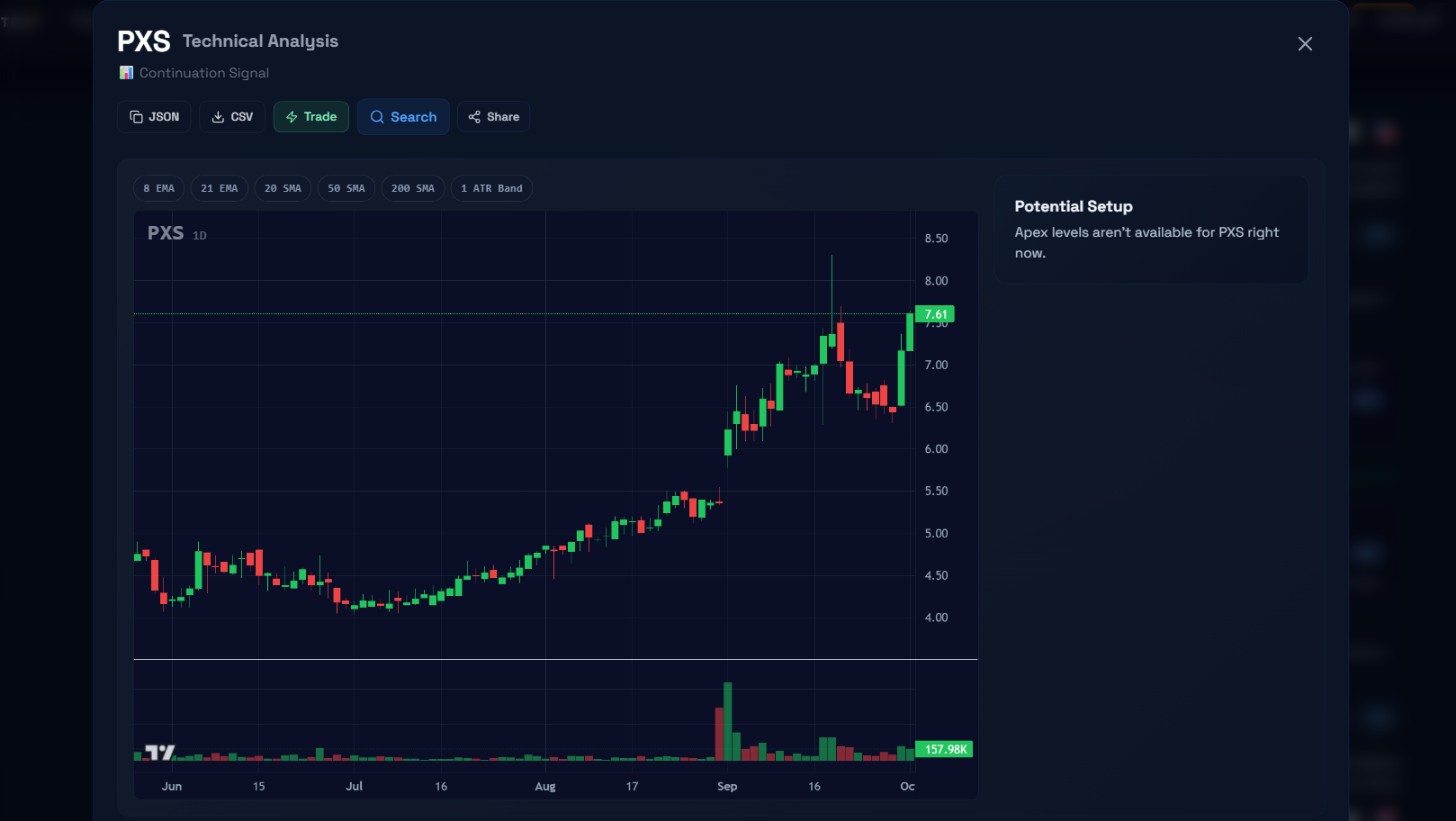The image size is (1456, 821).
Task: Show the 200 SMA line
Action: [x=413, y=188]
